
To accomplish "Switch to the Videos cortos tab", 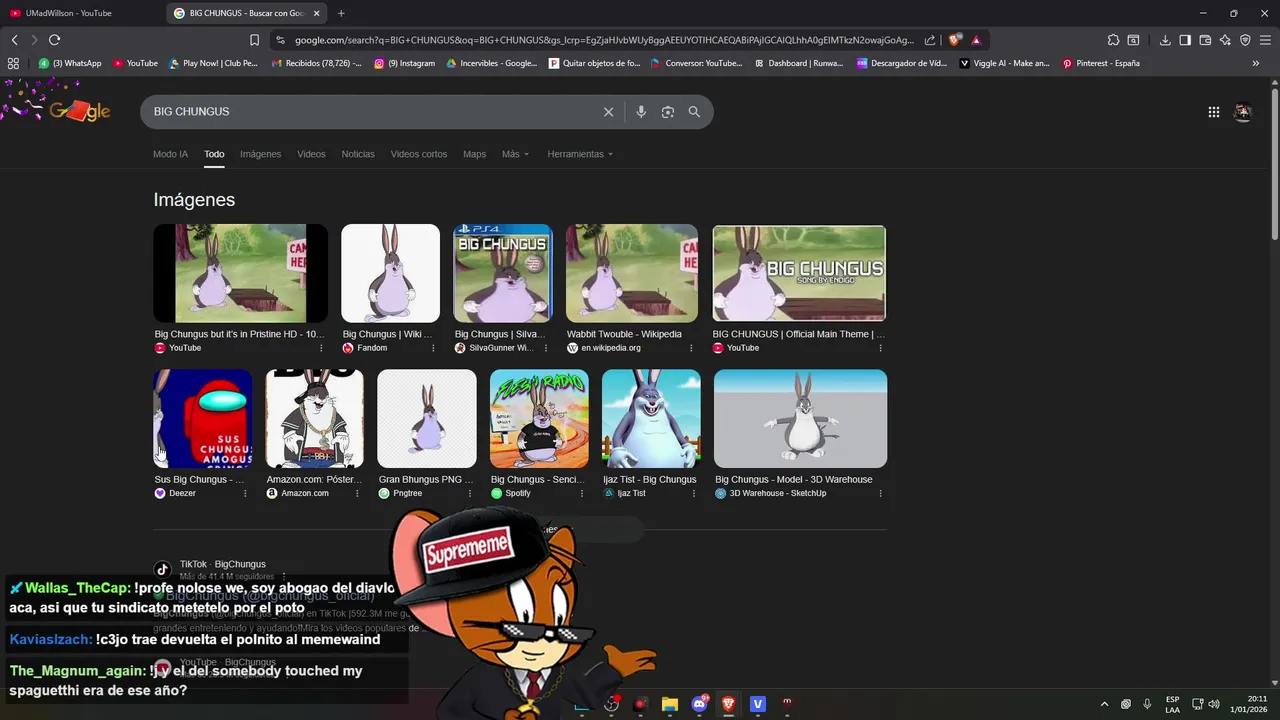I will [419, 154].
